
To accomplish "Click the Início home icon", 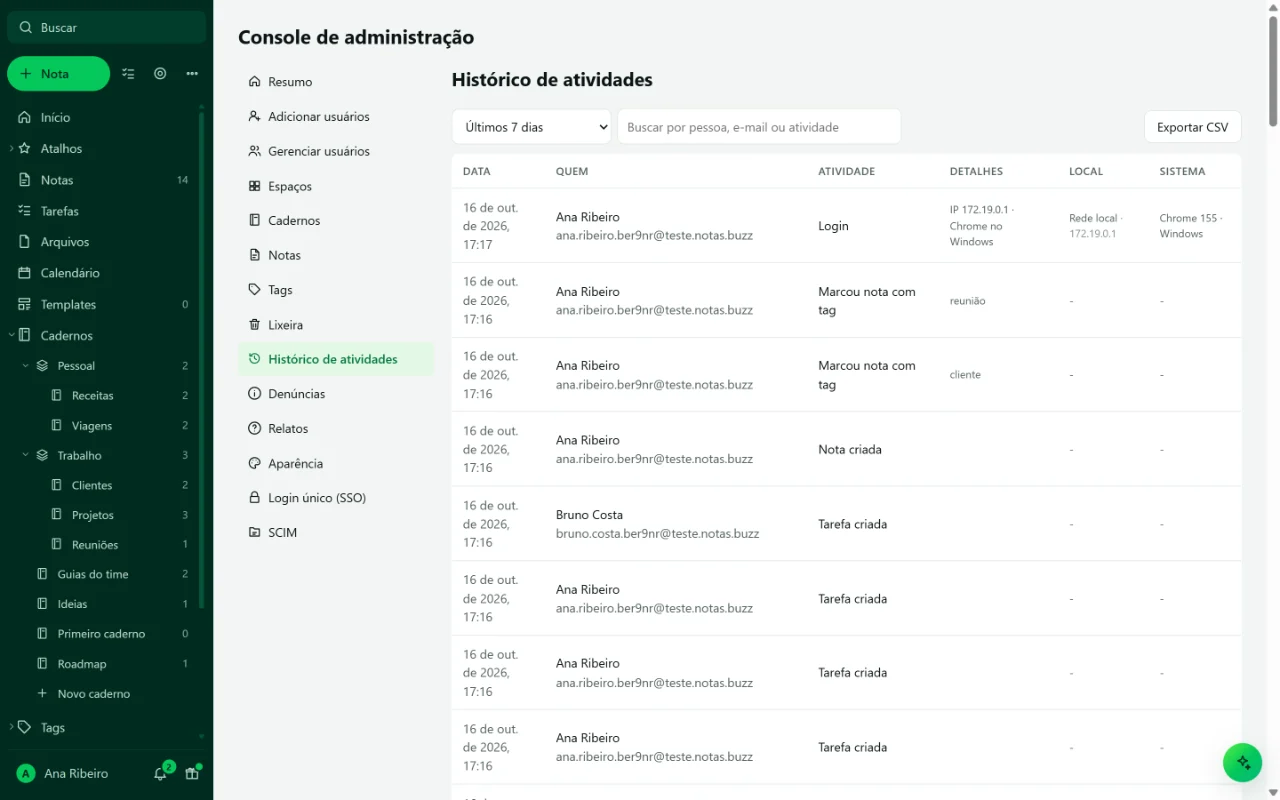I will pyautogui.click(x=25, y=117).
